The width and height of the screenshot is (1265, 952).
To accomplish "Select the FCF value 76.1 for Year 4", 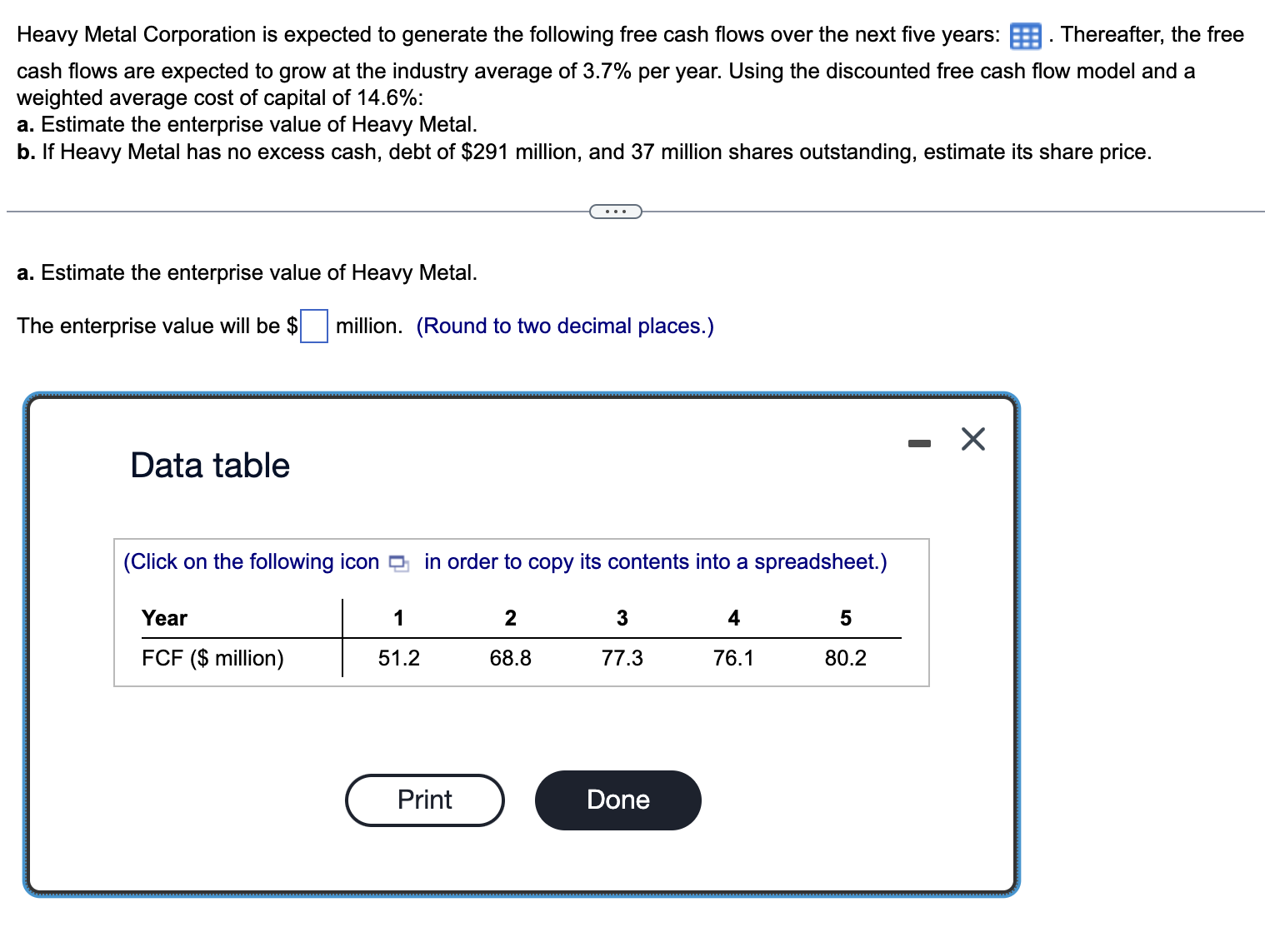I will (733, 658).
